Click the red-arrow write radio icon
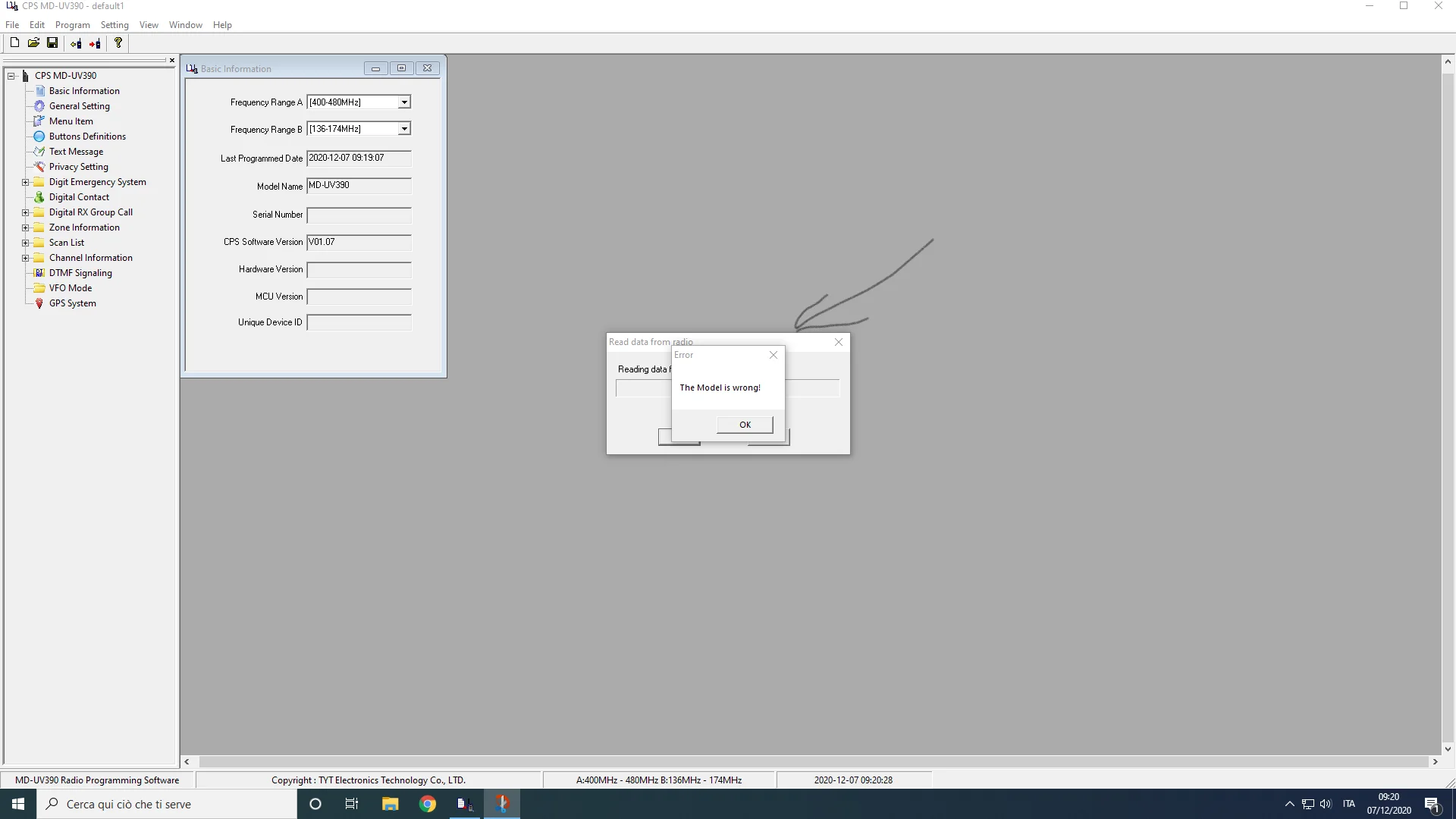The height and width of the screenshot is (819, 1456). pos(95,43)
